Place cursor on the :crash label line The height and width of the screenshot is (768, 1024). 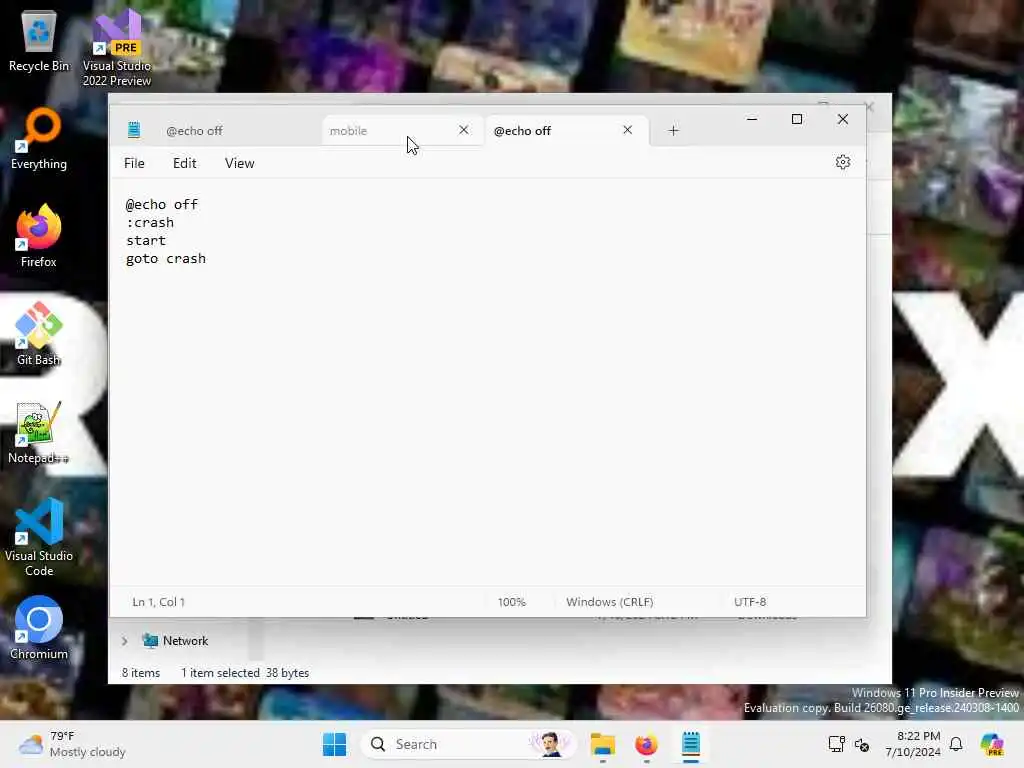[150, 223]
